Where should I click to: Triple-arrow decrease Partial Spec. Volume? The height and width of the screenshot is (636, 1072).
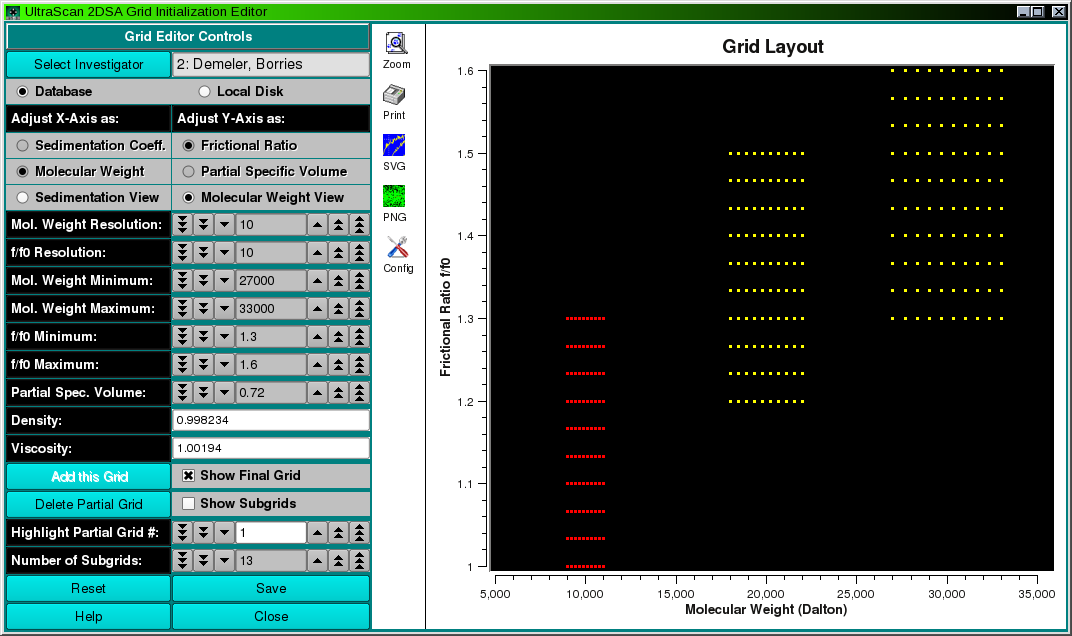(x=183, y=393)
